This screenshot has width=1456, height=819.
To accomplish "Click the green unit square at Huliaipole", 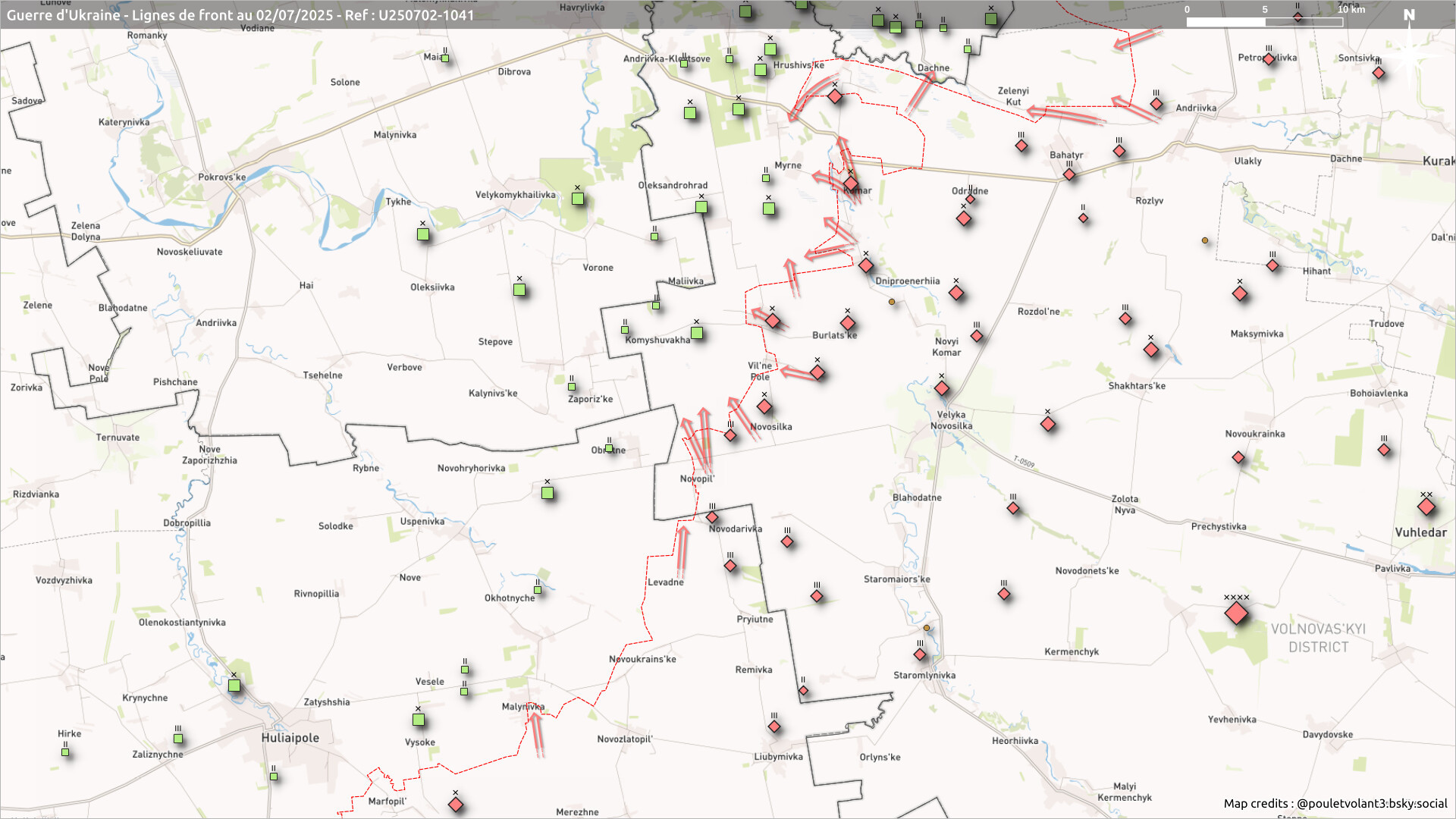I will (234, 686).
